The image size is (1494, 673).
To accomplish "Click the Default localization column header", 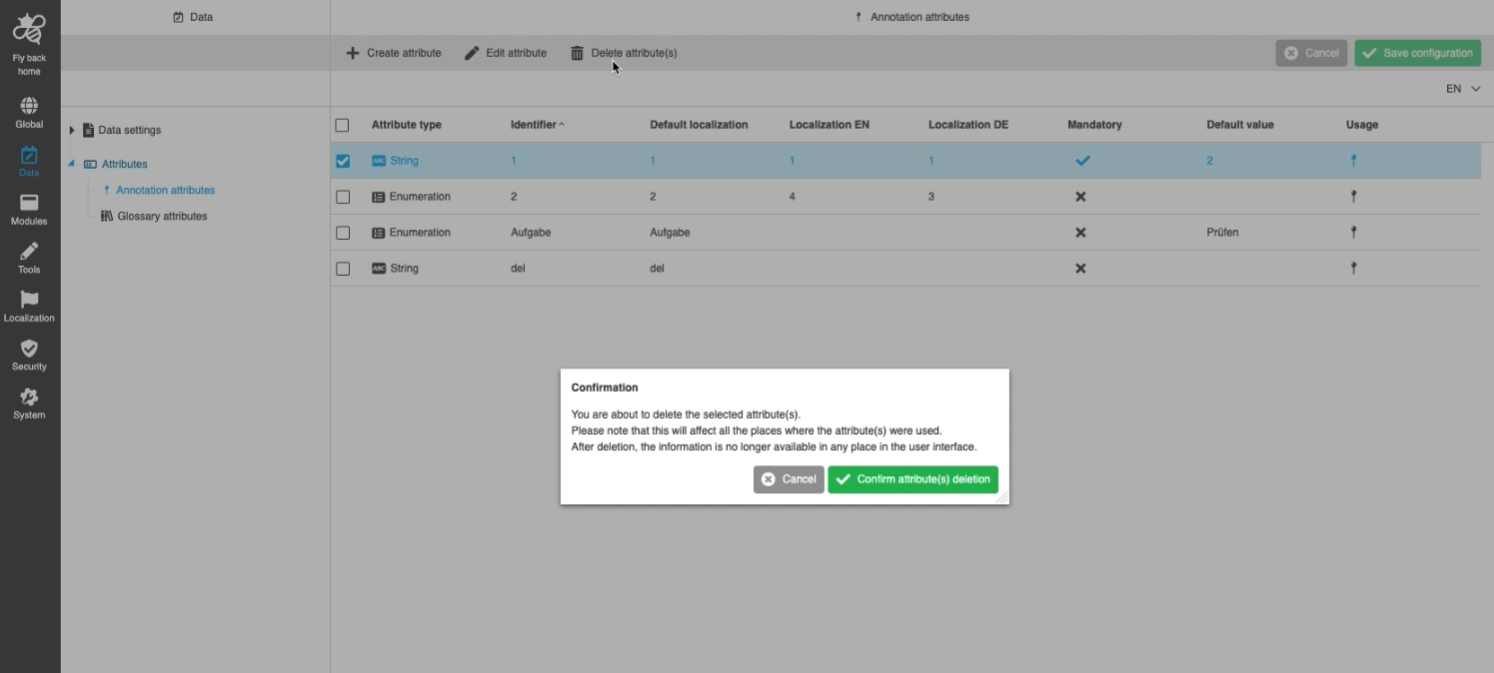I will point(699,125).
